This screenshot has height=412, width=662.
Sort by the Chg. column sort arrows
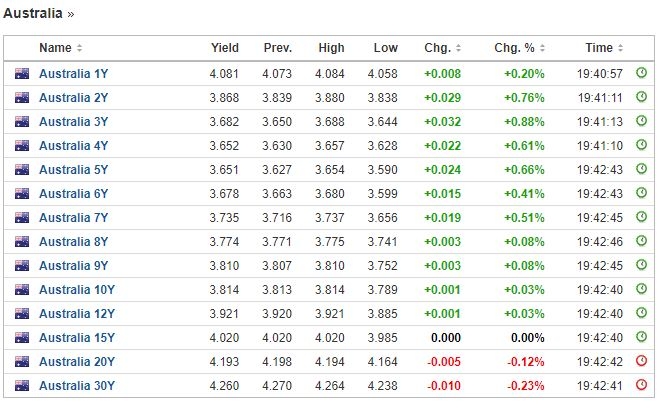pos(458,48)
